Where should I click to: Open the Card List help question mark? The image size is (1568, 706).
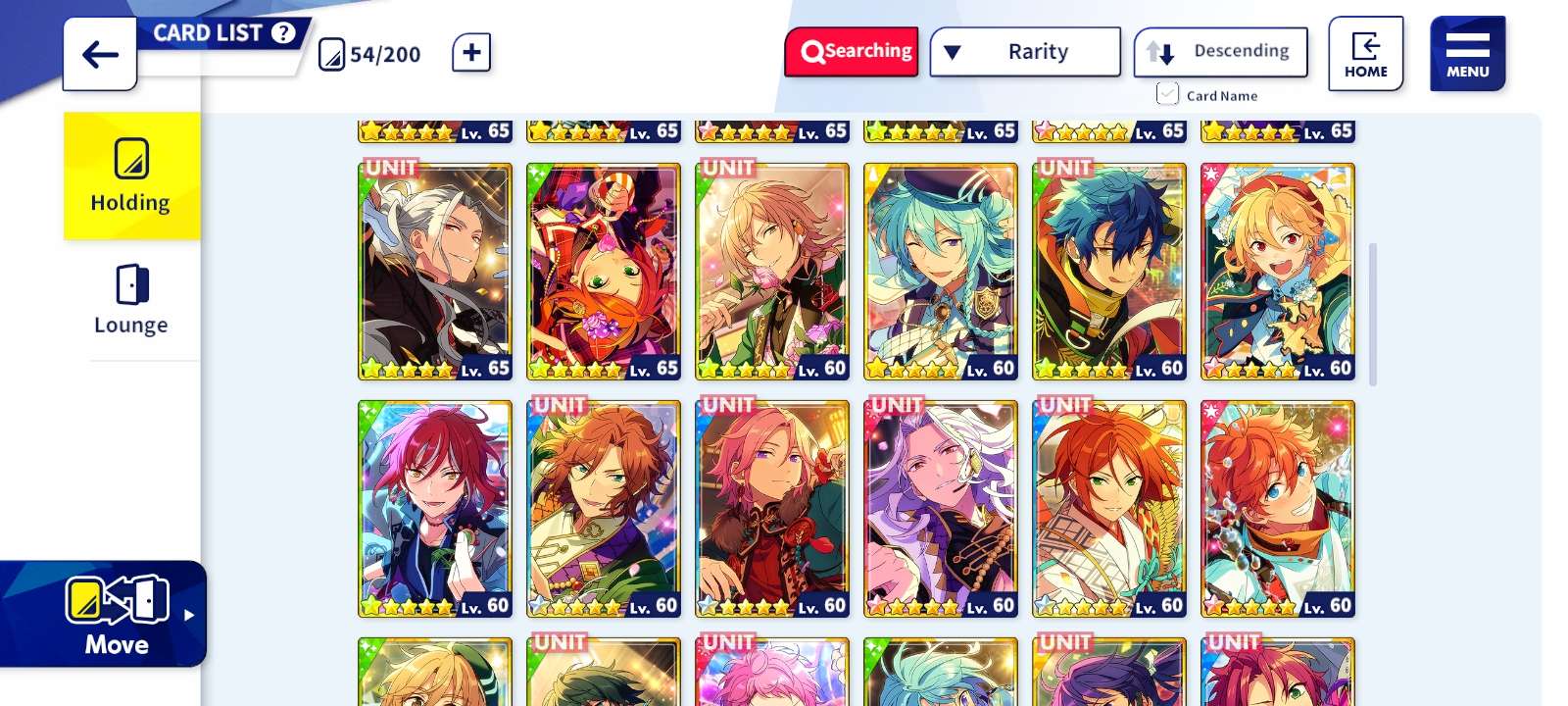point(283,33)
